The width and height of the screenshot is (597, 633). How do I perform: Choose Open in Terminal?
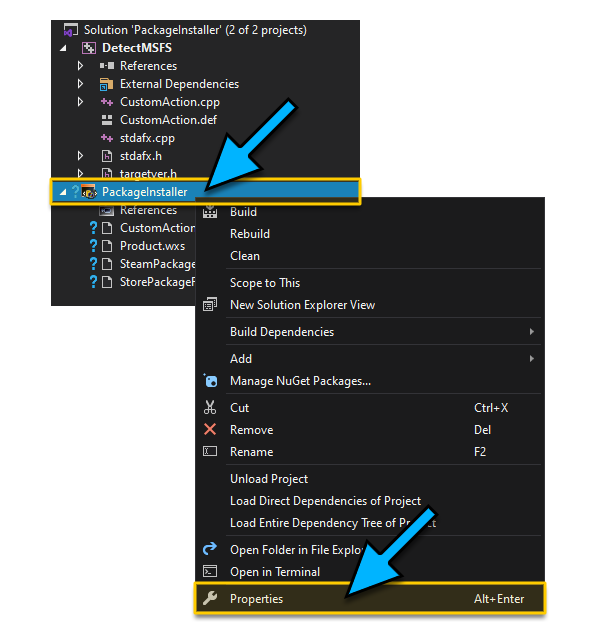tap(275, 572)
